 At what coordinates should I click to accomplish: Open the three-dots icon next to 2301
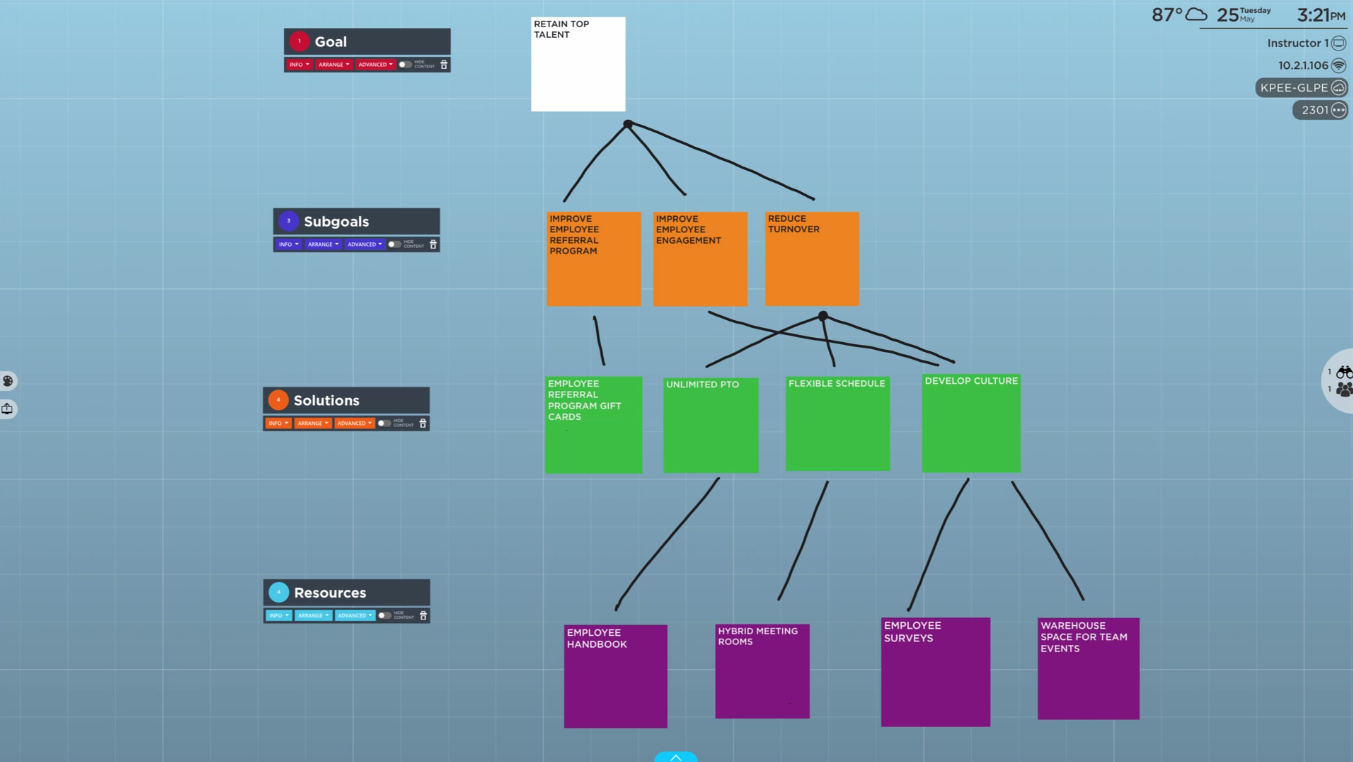click(x=1338, y=110)
